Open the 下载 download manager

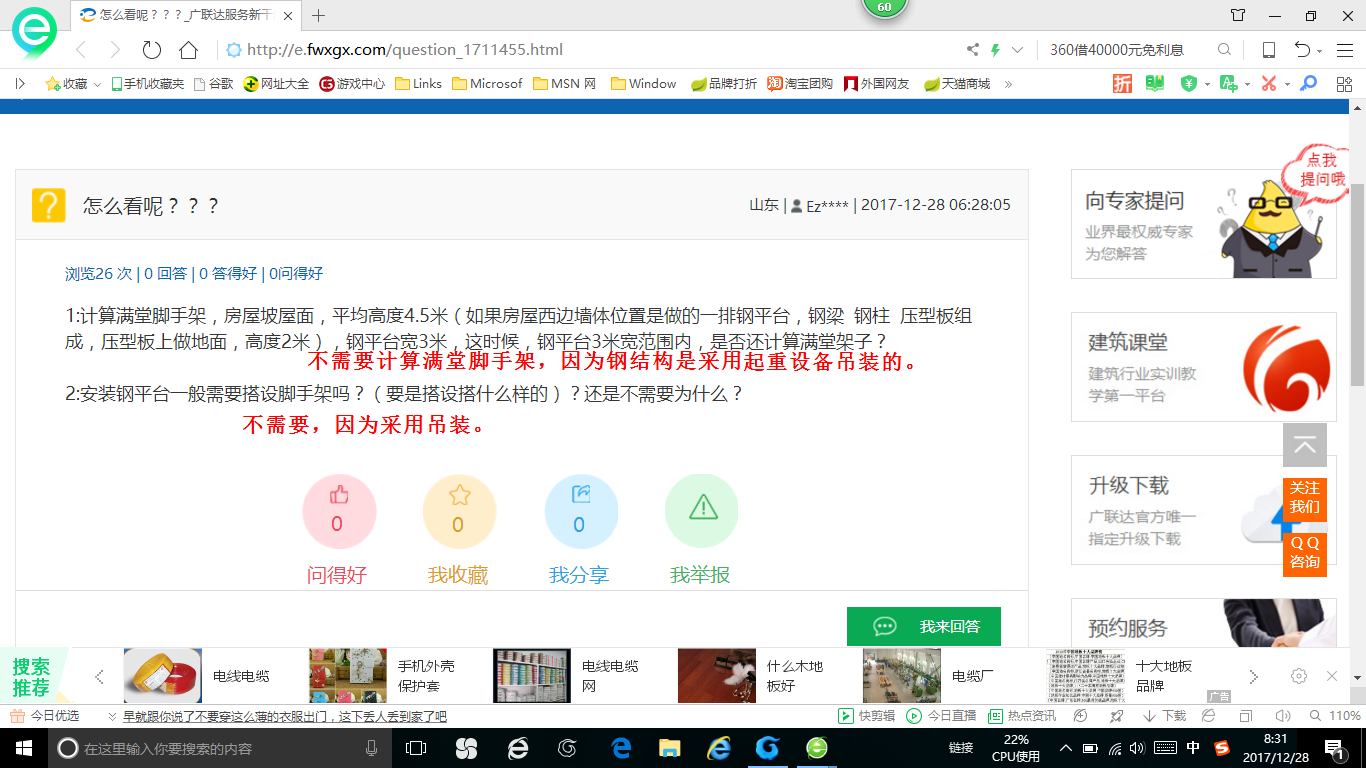(x=1164, y=716)
